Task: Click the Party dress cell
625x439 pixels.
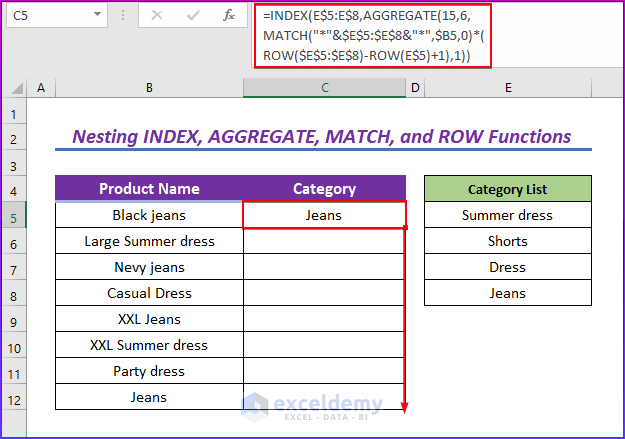Action: click(x=149, y=371)
